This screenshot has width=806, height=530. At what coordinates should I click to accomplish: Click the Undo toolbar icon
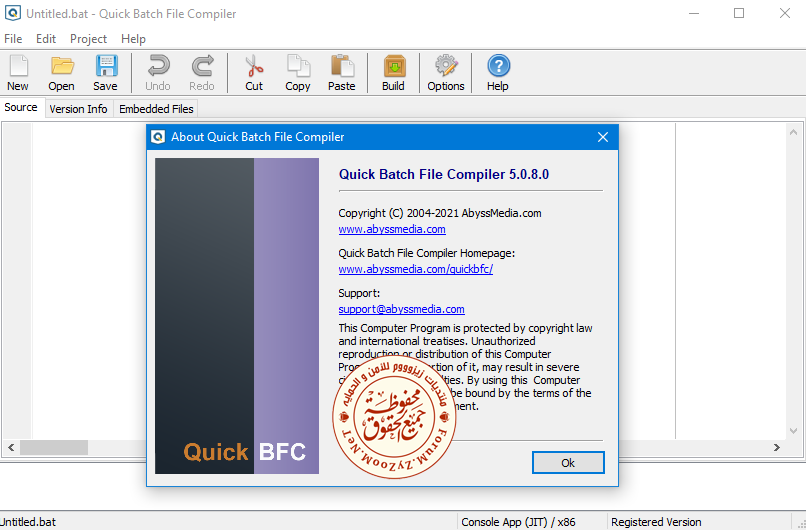point(158,67)
